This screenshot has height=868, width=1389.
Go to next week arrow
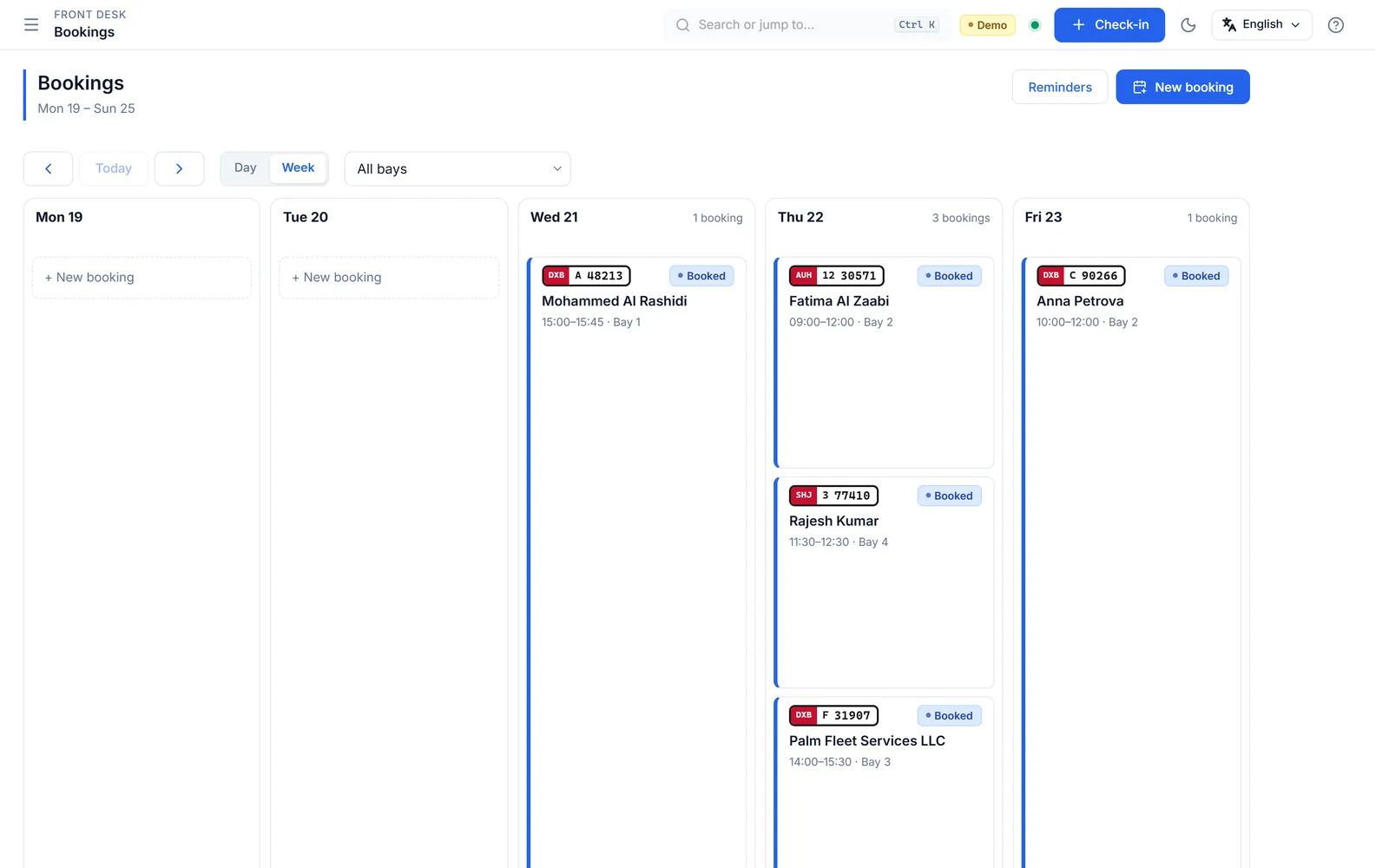[x=179, y=168]
